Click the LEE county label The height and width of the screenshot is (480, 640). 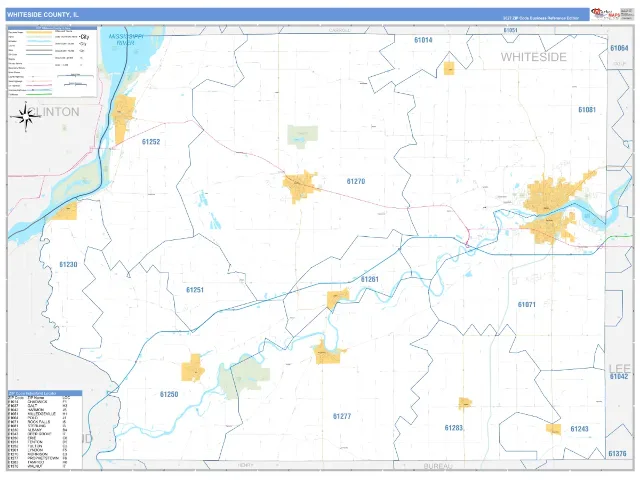(x=620, y=369)
